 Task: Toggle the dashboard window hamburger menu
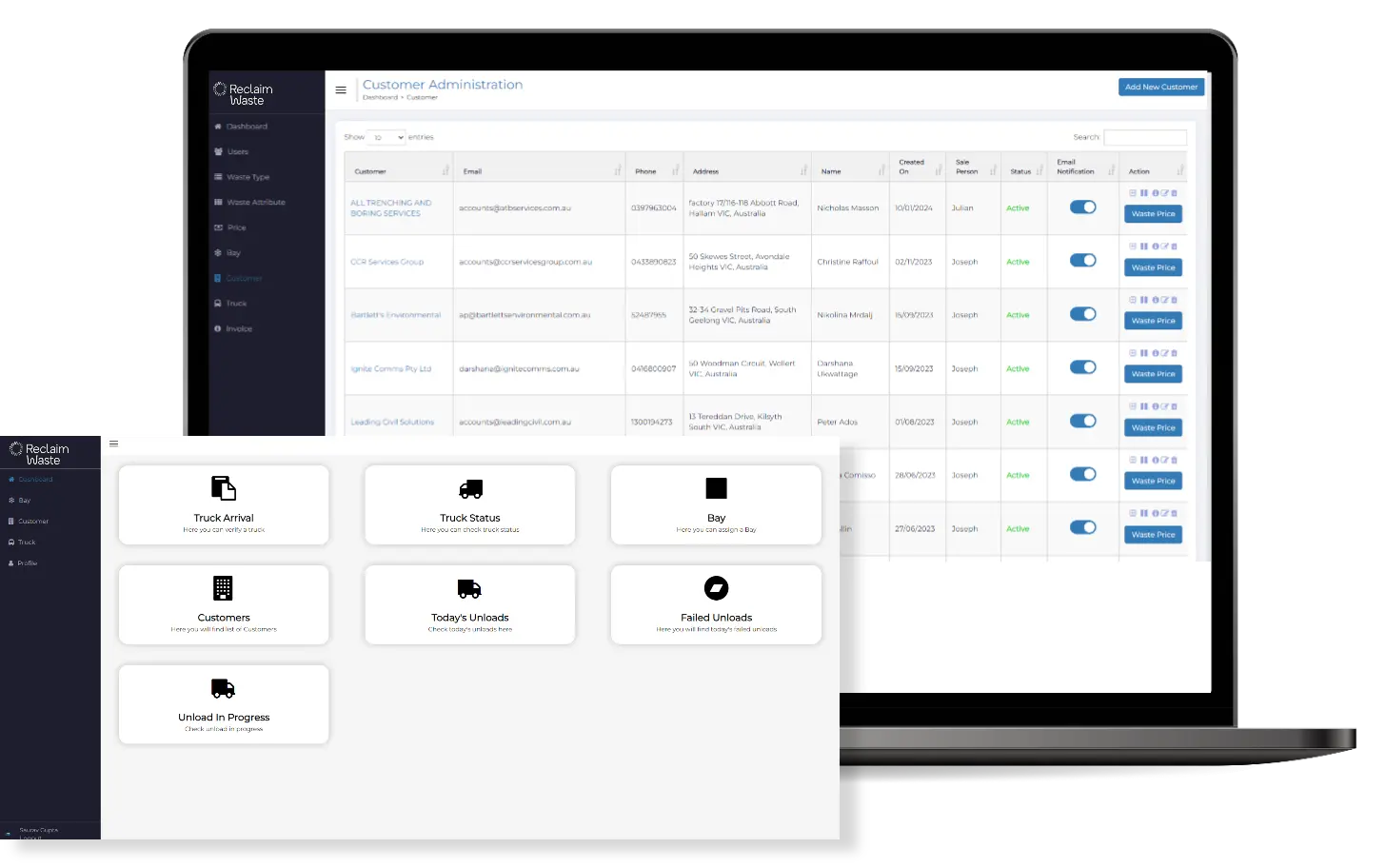113,444
